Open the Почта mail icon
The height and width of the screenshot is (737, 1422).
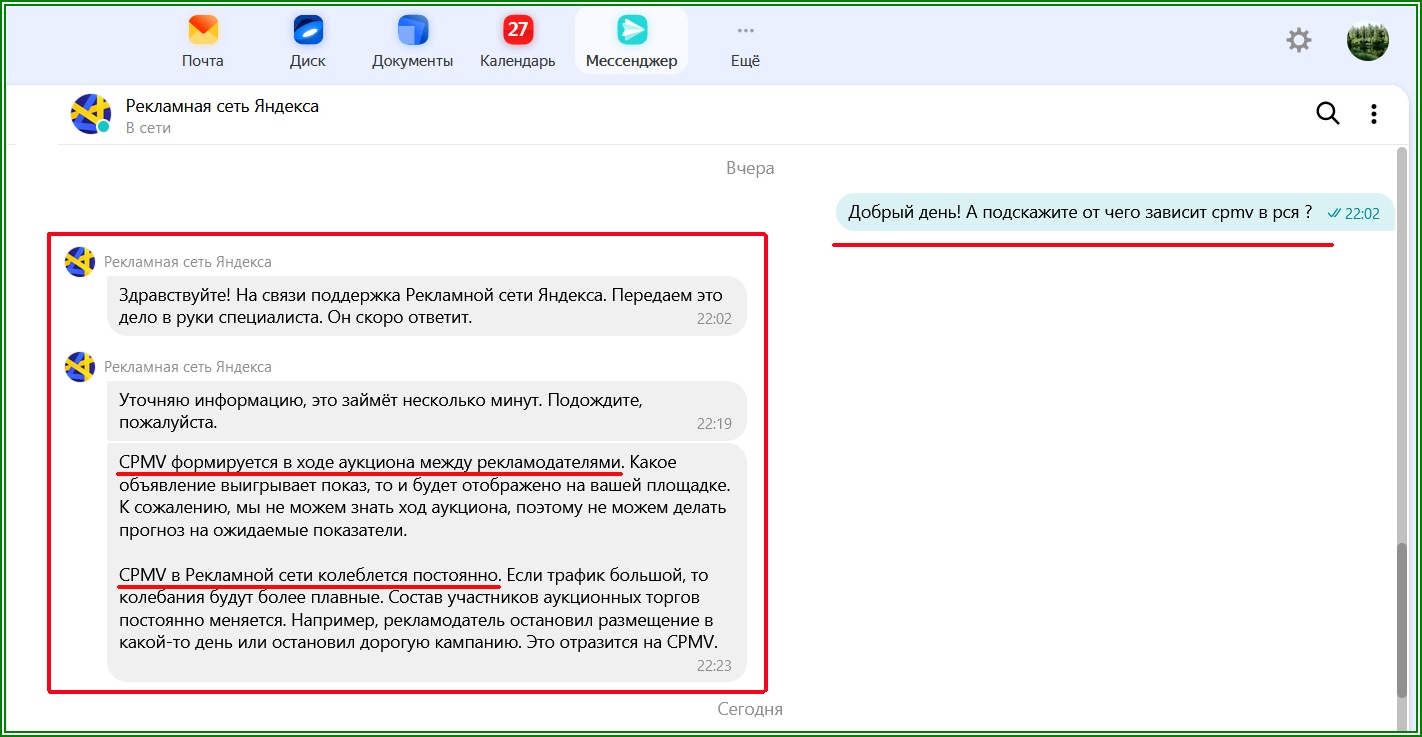203,31
